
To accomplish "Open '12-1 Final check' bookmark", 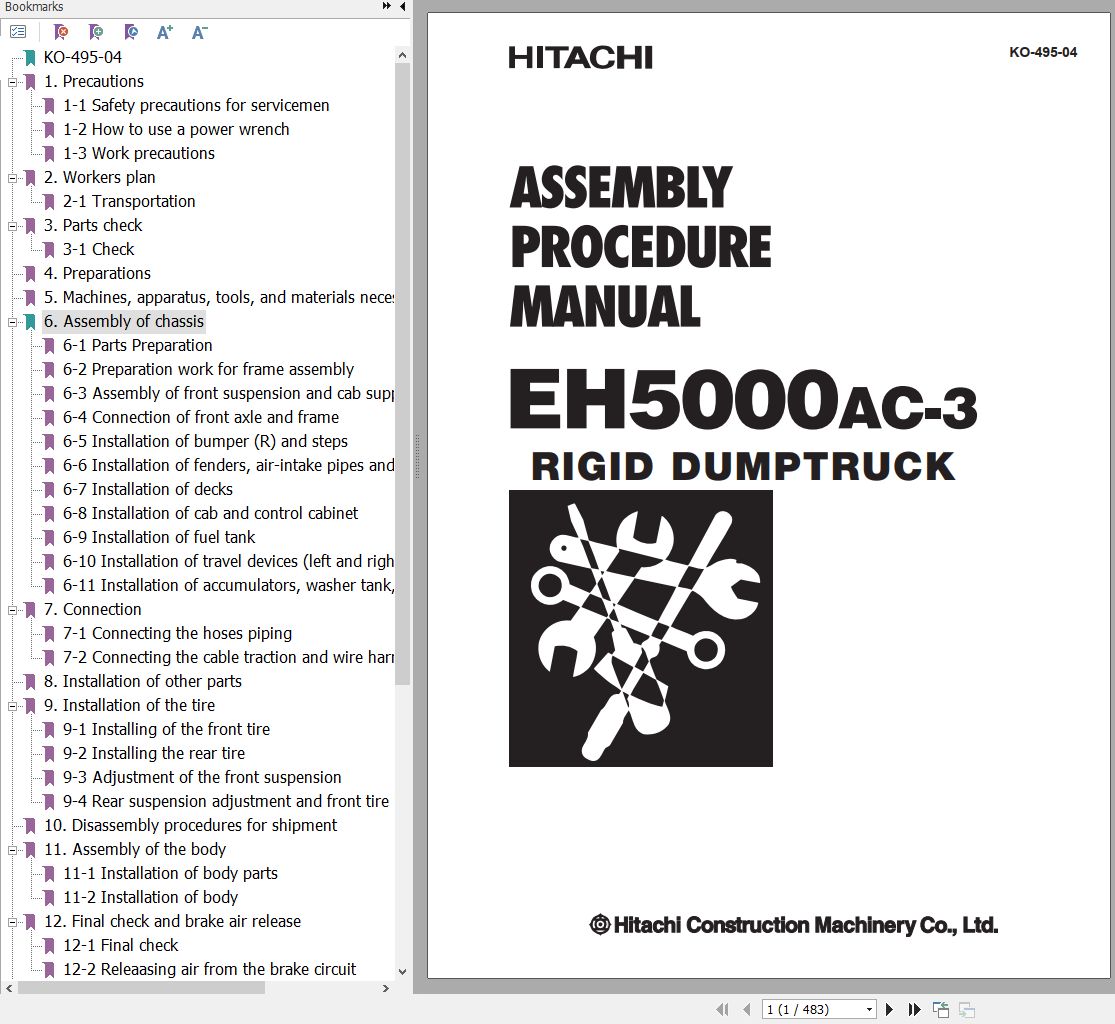I will click(120, 945).
